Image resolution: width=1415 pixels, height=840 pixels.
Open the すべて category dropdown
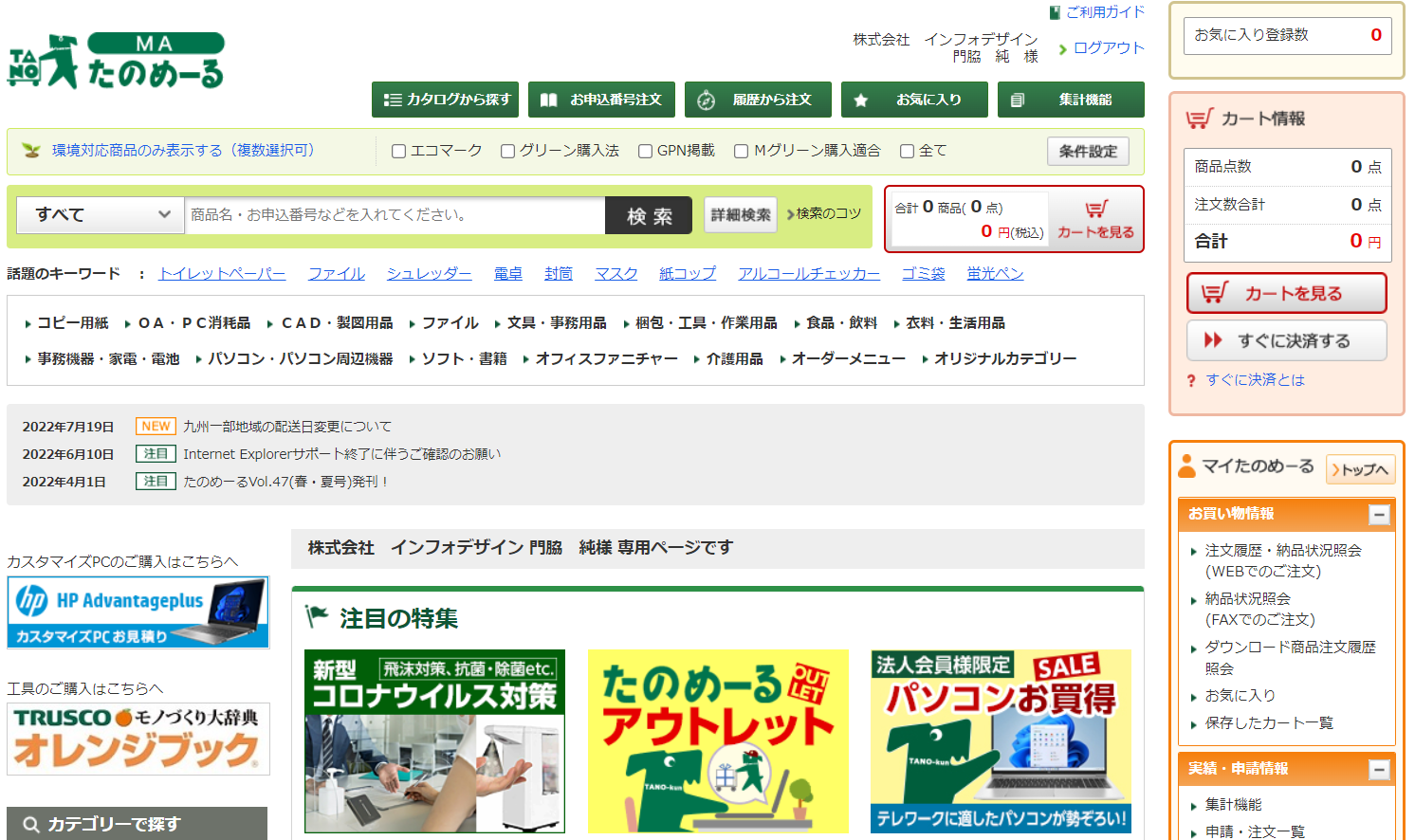(101, 215)
